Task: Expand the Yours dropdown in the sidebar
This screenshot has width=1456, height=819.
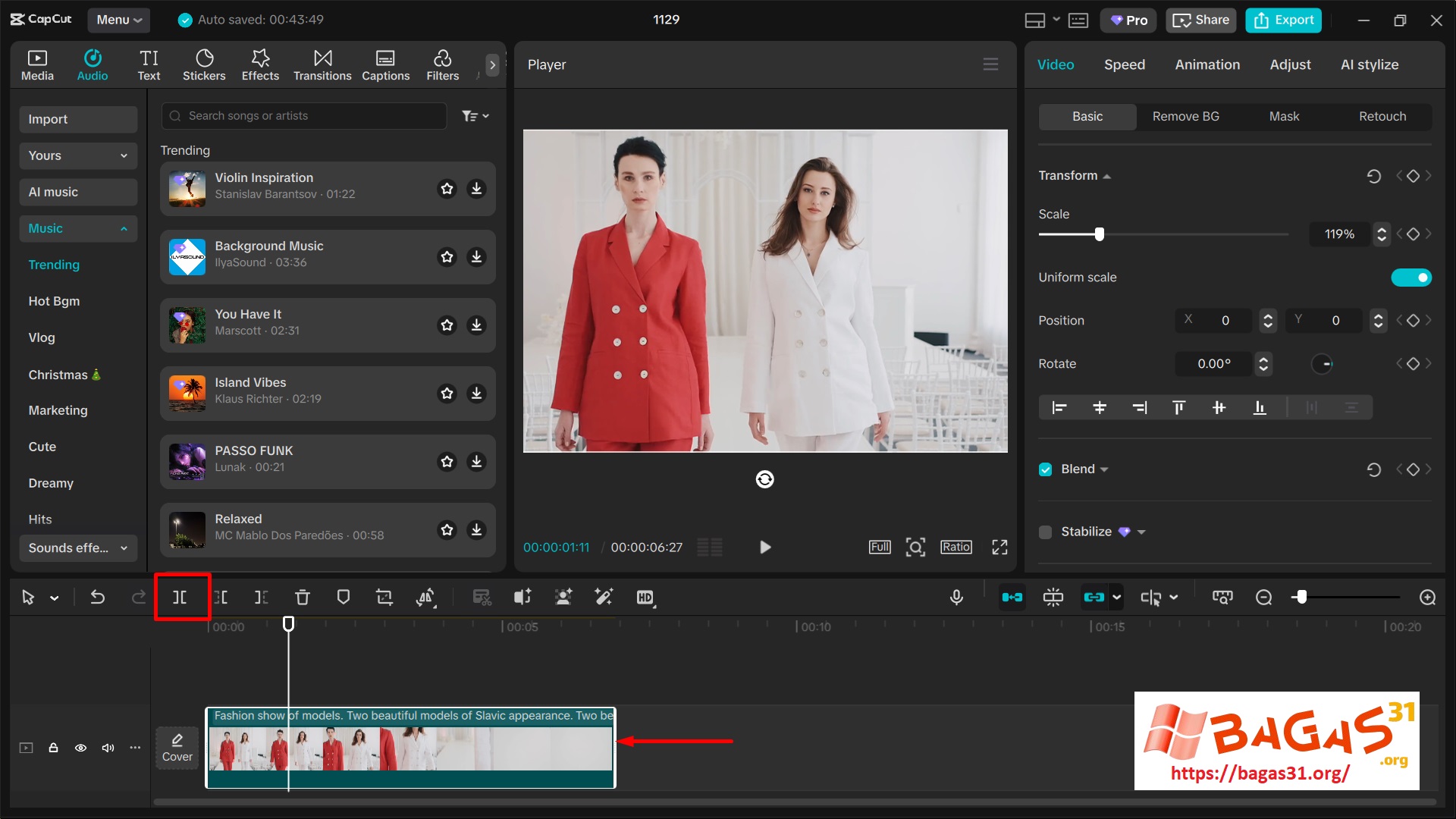Action: (77, 155)
